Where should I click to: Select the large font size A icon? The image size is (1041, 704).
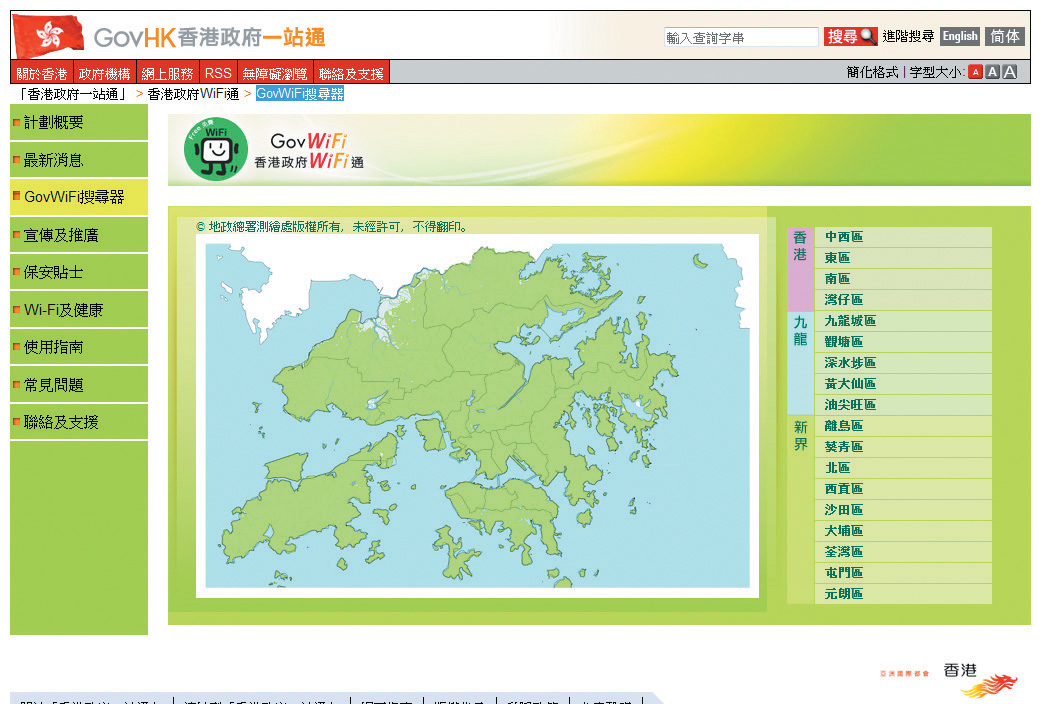(1010, 72)
